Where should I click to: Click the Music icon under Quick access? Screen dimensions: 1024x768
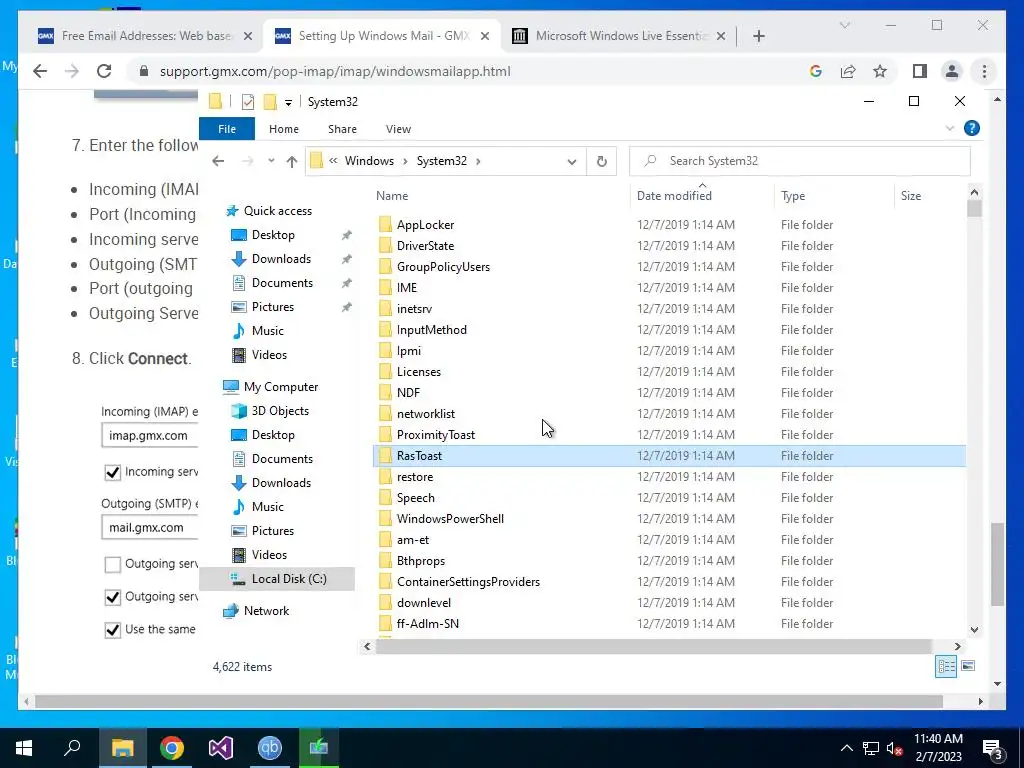(x=239, y=331)
